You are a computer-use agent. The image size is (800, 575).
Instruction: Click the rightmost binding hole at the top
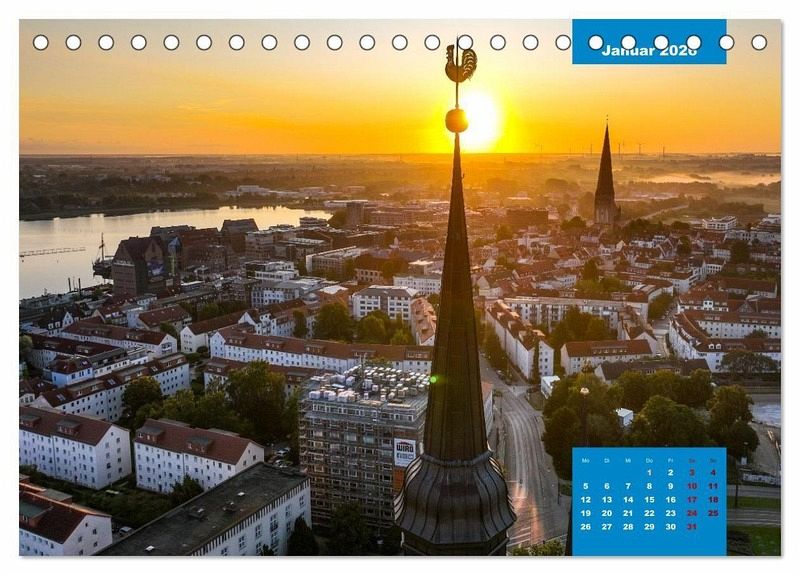pos(759,42)
